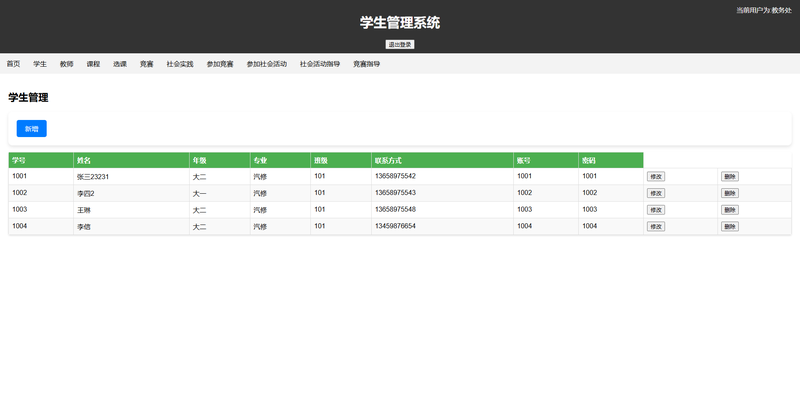
Task: Click the 学号 column header
Action: [x=41, y=160]
